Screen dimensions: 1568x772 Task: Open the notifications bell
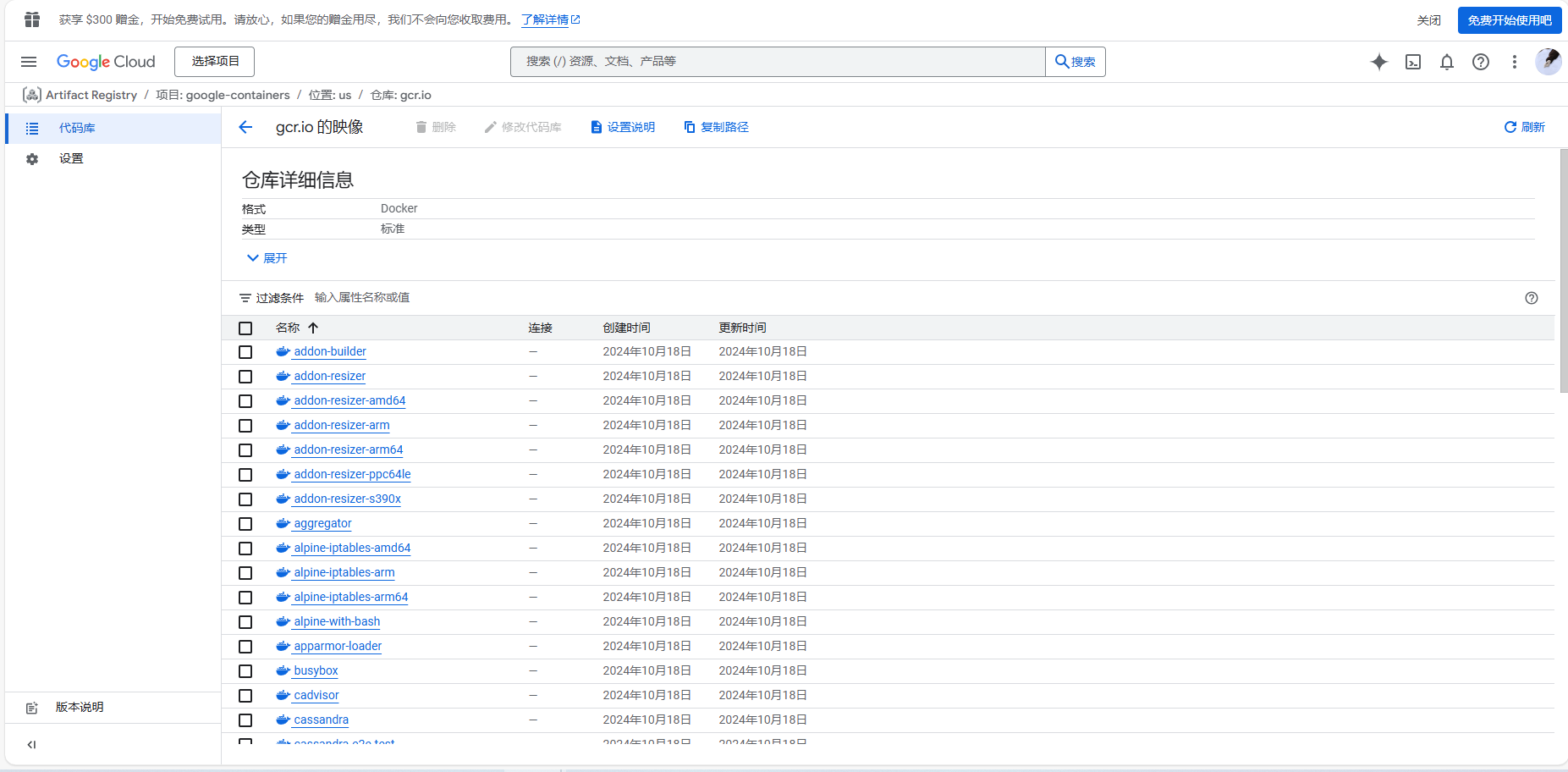click(x=1447, y=62)
